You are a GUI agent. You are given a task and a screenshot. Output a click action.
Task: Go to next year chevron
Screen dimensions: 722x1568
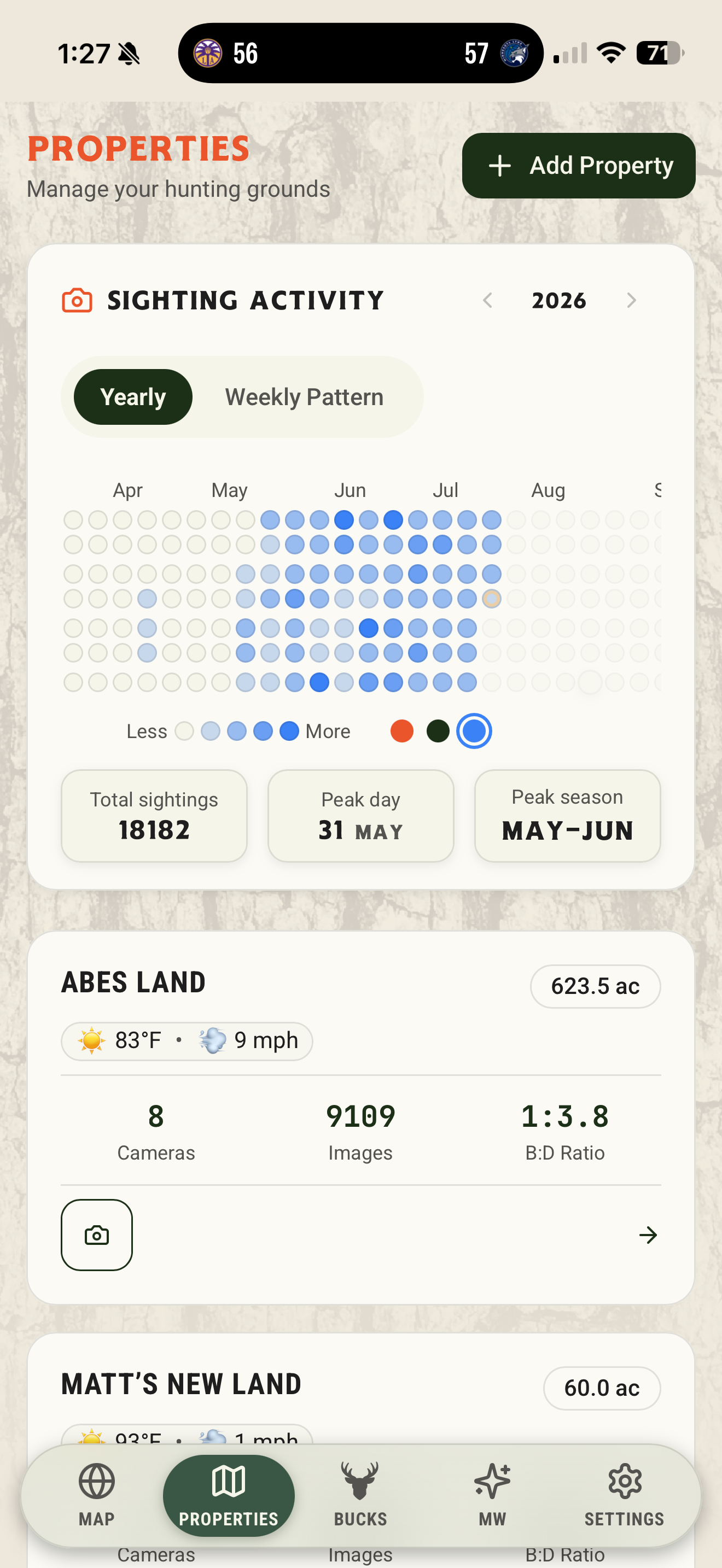click(x=631, y=300)
